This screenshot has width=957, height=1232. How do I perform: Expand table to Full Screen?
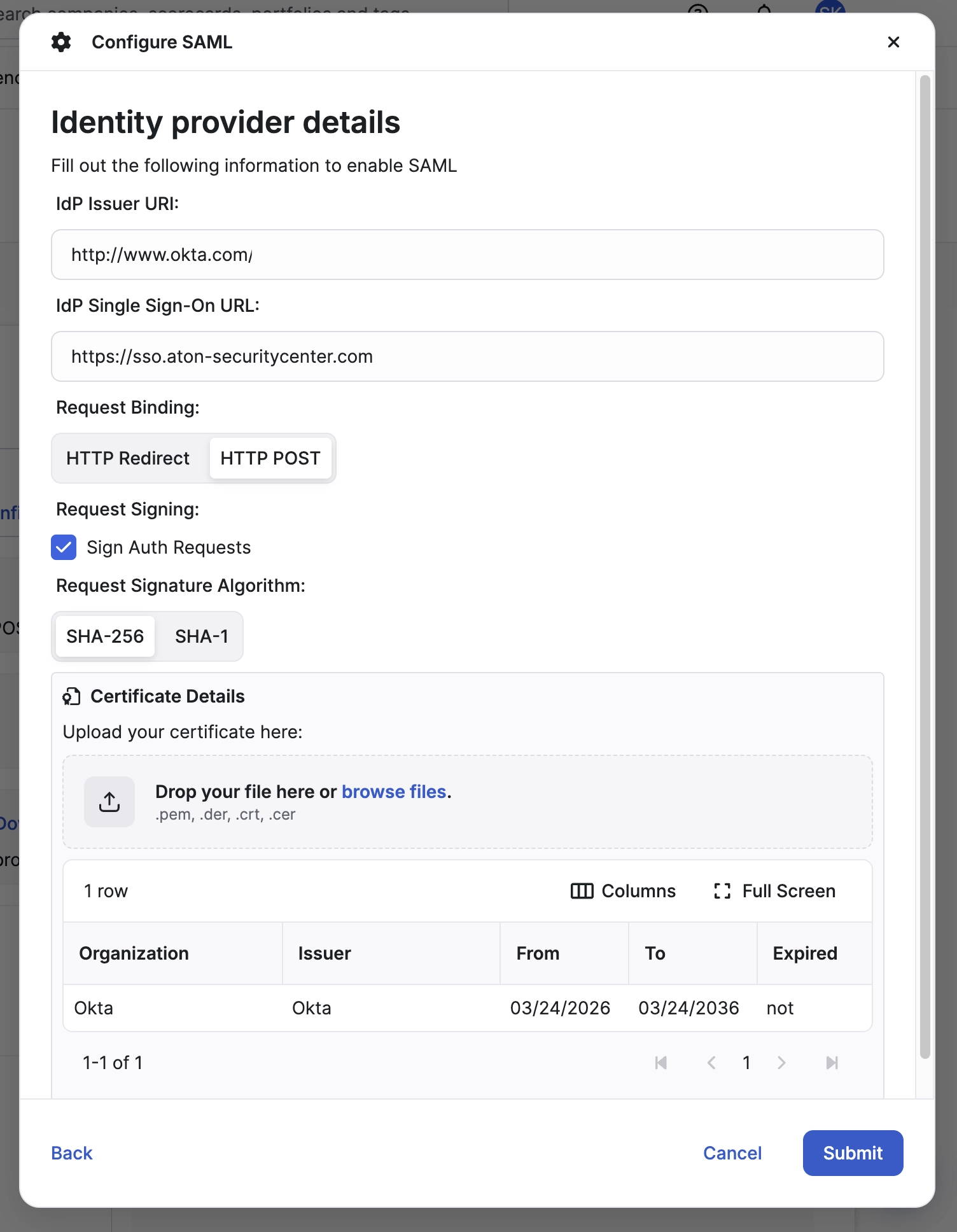(774, 891)
